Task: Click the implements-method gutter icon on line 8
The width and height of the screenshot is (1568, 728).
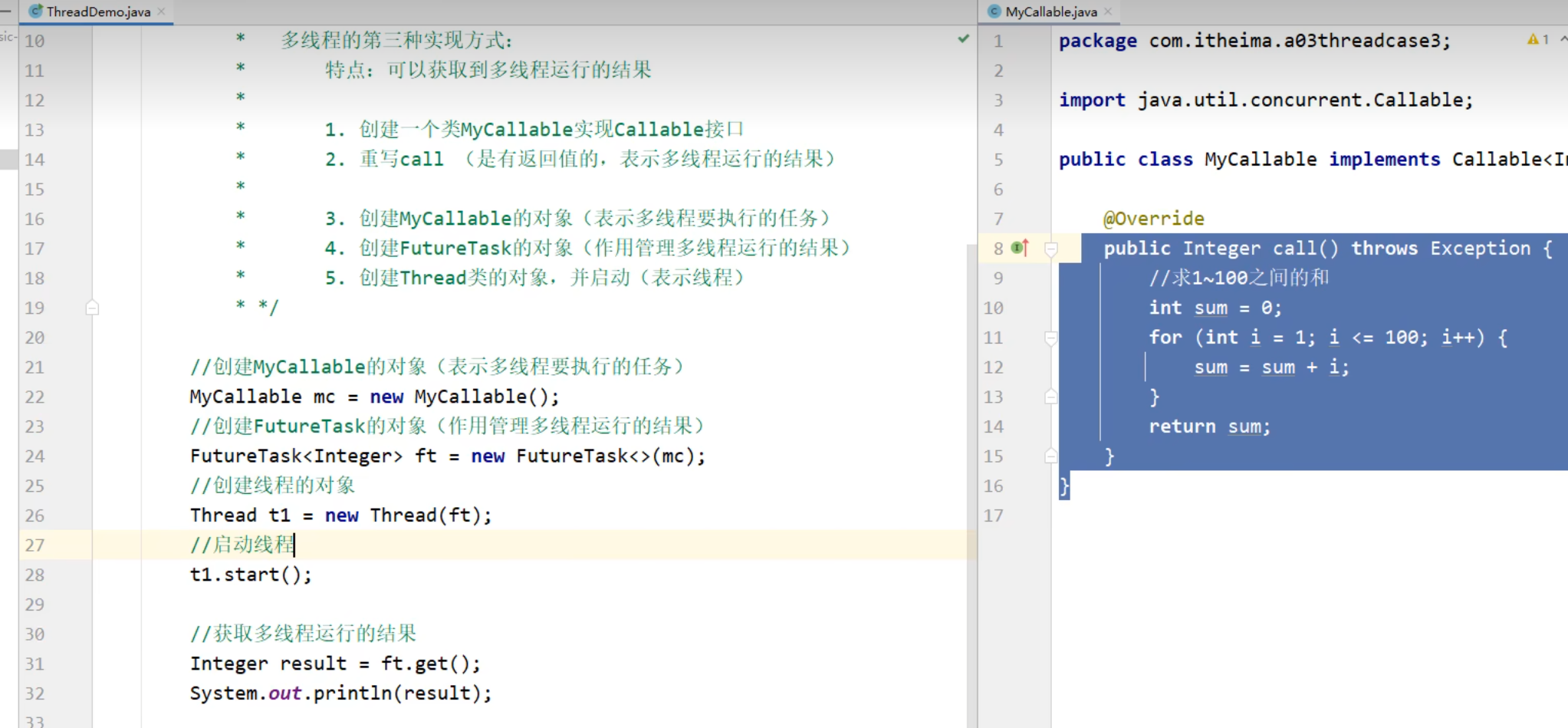Action: 1020,248
